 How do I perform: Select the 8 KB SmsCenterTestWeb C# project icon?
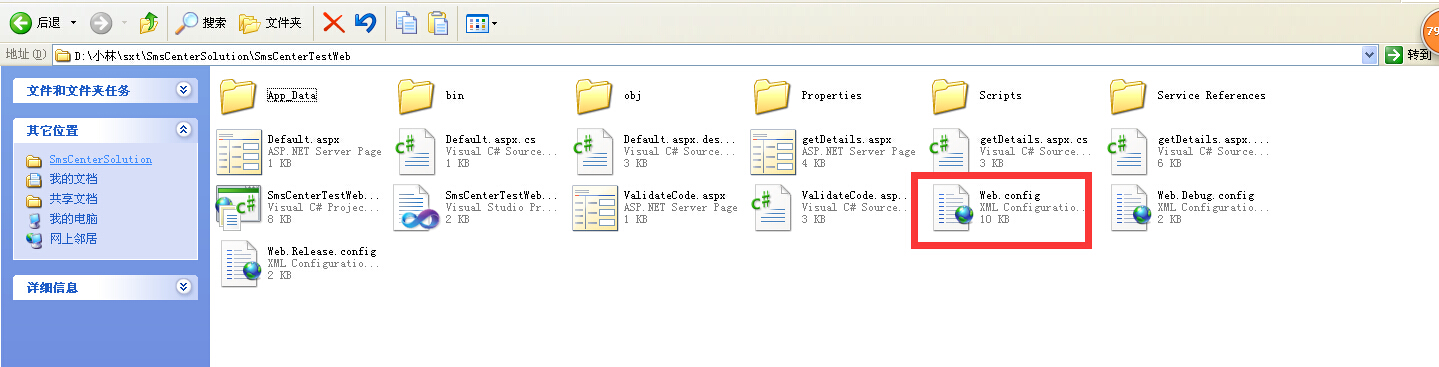click(238, 208)
